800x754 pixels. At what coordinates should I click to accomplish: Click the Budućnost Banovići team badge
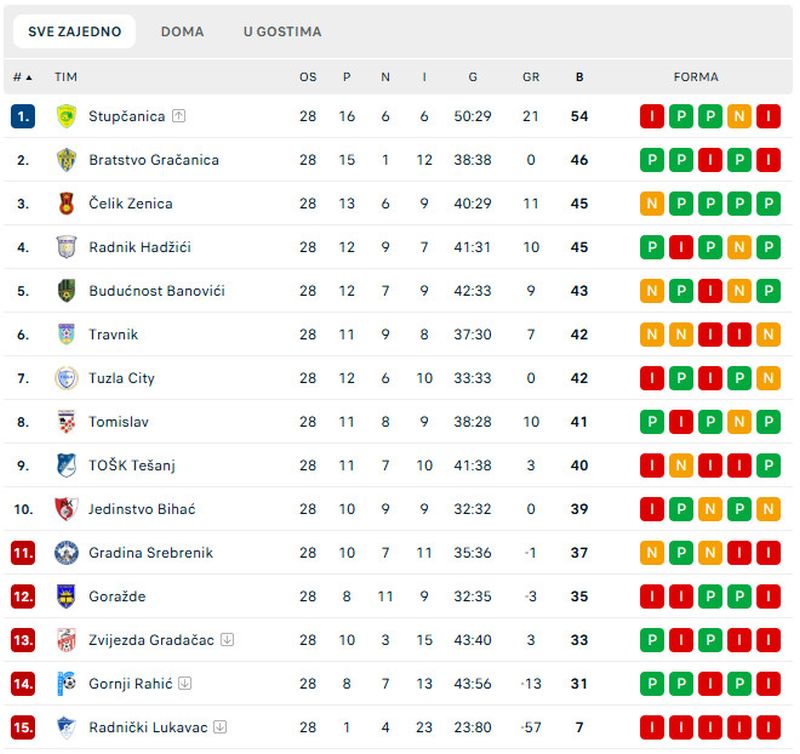pos(66,291)
